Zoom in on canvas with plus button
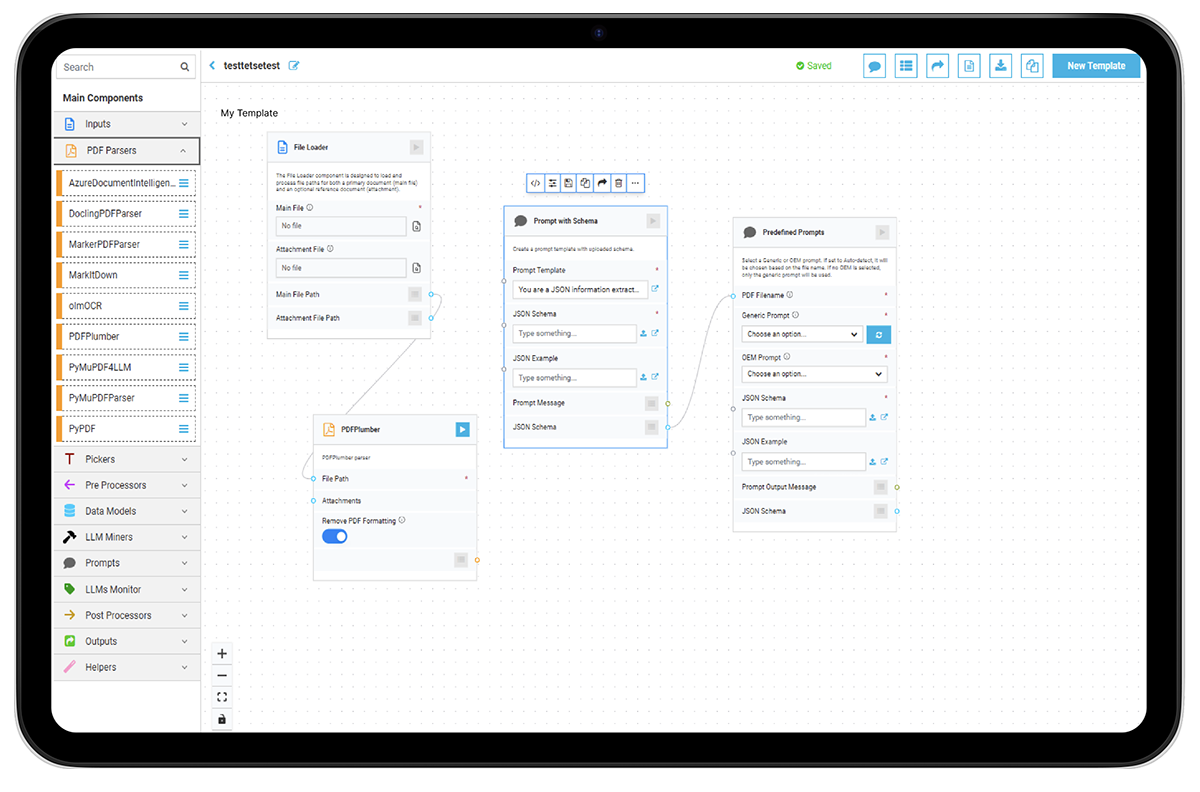This screenshot has width=1200, height=792. pyautogui.click(x=222, y=654)
